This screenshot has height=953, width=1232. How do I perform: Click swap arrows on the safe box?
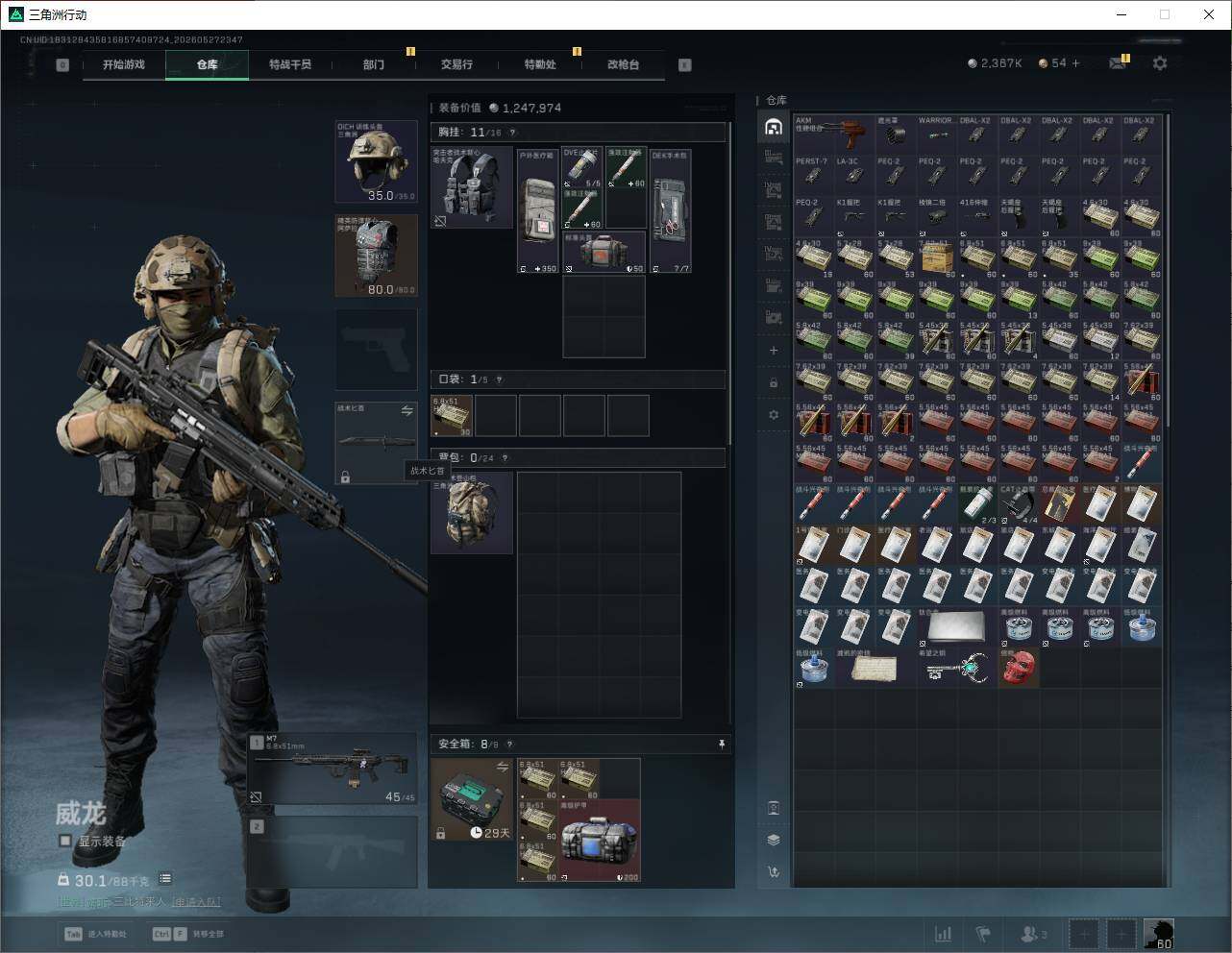coord(502,767)
